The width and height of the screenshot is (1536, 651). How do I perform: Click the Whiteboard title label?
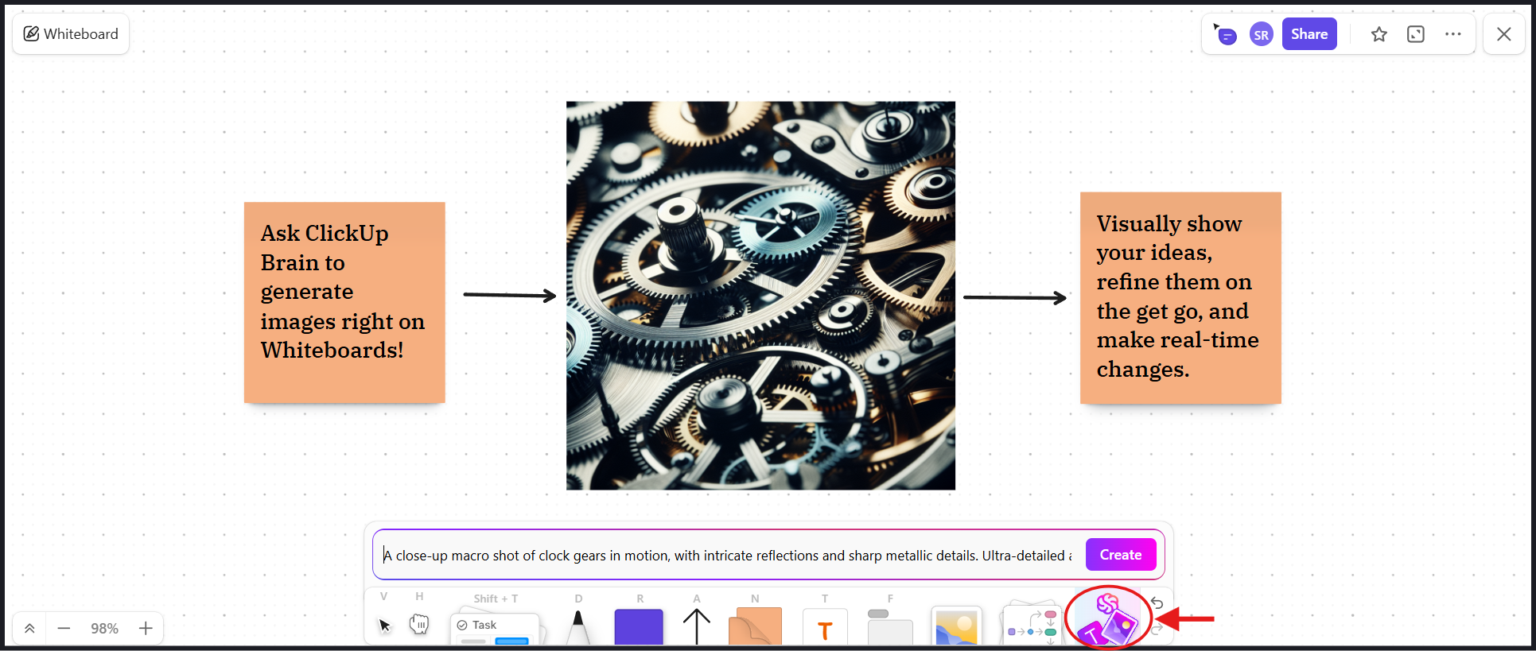click(70, 33)
